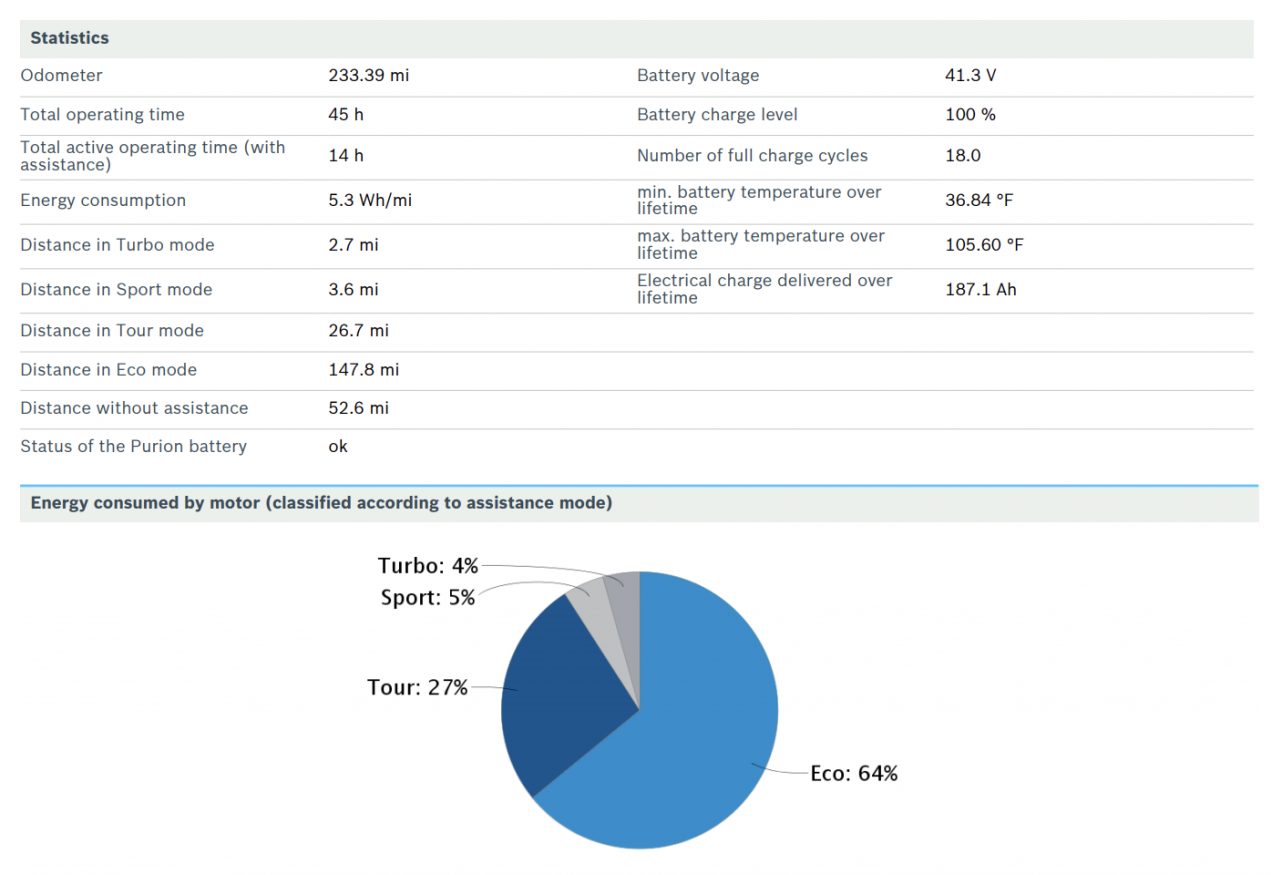Select the Turbo slice in the pie chart
This screenshot has width=1272, height=875.
coord(625,592)
